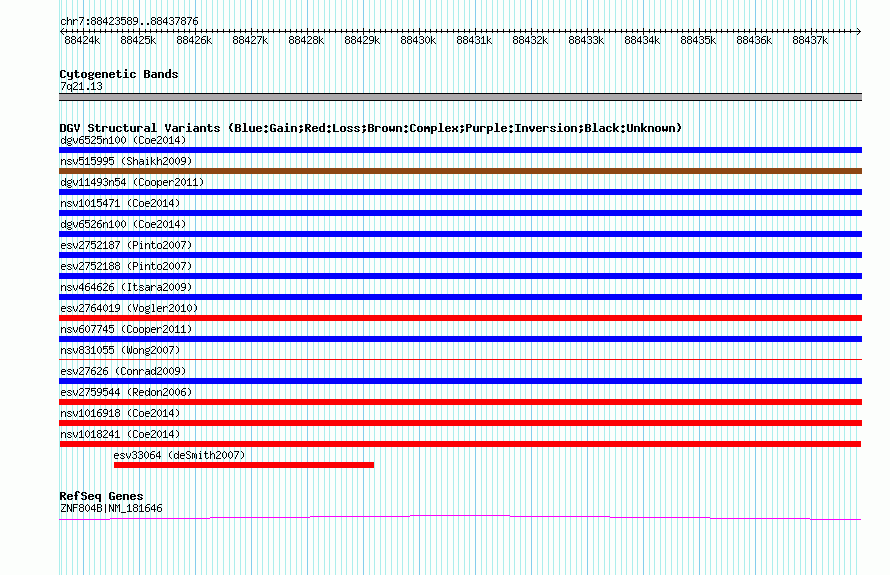
Task: Select the nsv1016918 (Coe2014) red bar
Action: pyautogui.click(x=460, y=423)
